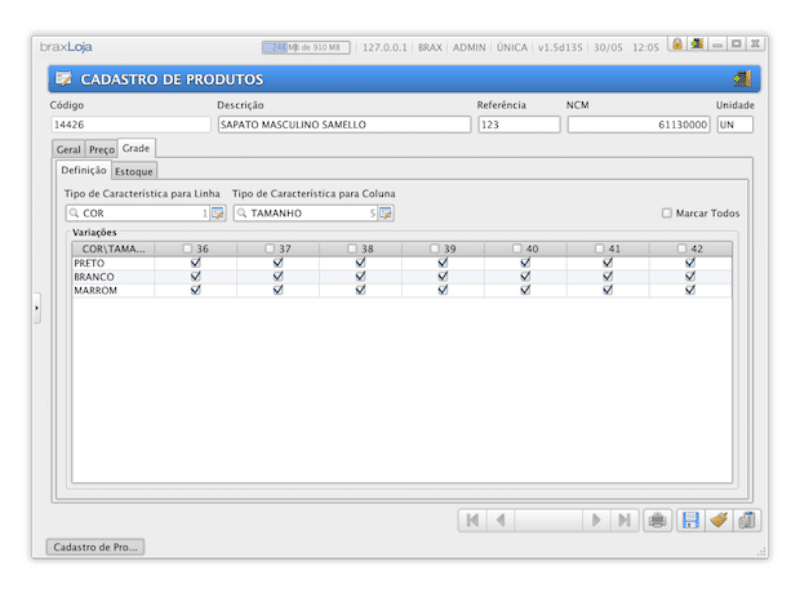
Task: Enable the Marcar Todos checkbox
Action: tap(667, 213)
